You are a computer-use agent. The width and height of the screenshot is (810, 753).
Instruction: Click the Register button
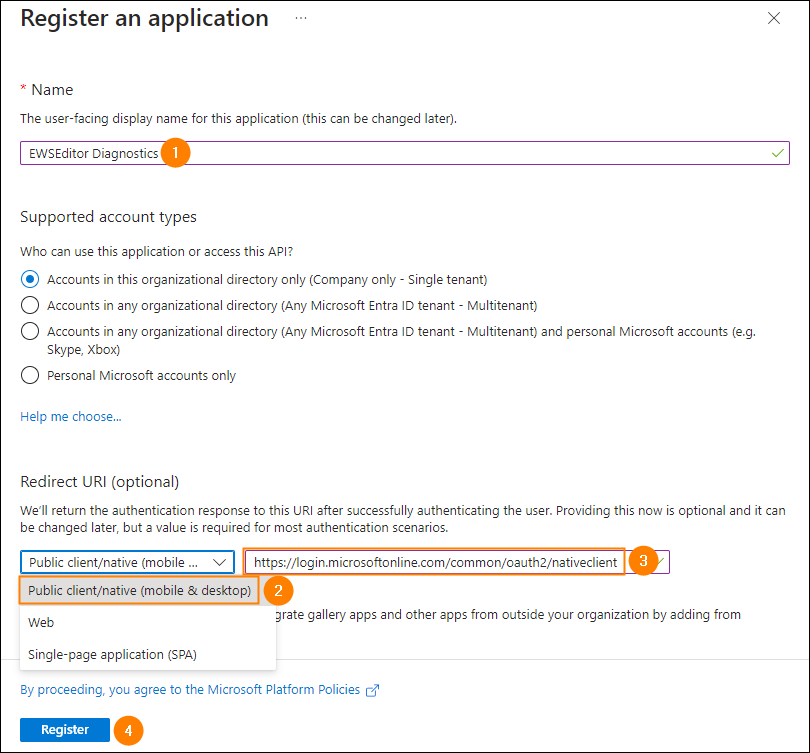[65, 730]
